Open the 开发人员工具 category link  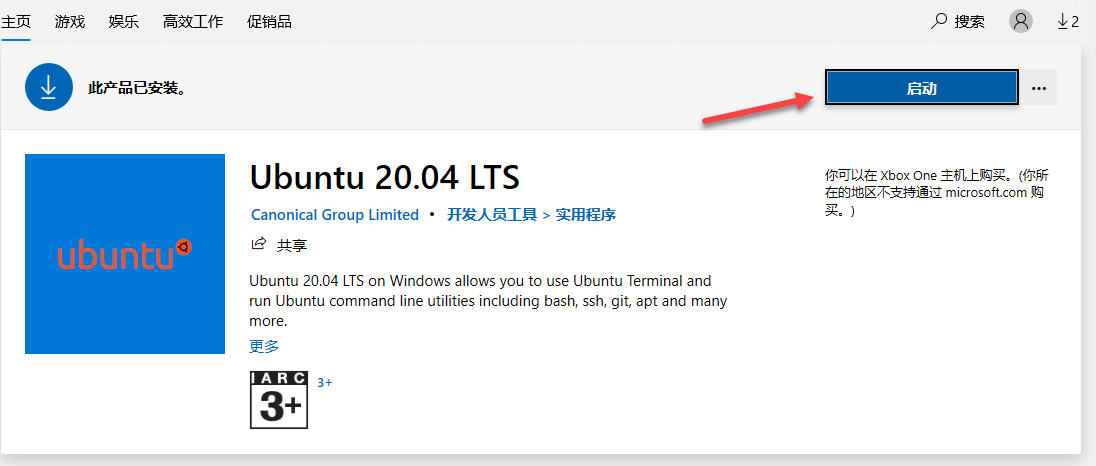[491, 215]
